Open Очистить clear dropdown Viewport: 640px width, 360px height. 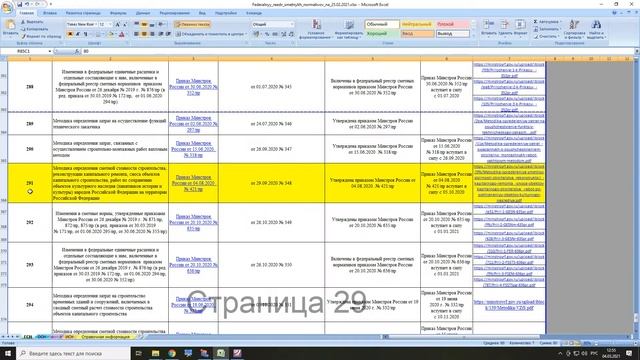(546, 36)
